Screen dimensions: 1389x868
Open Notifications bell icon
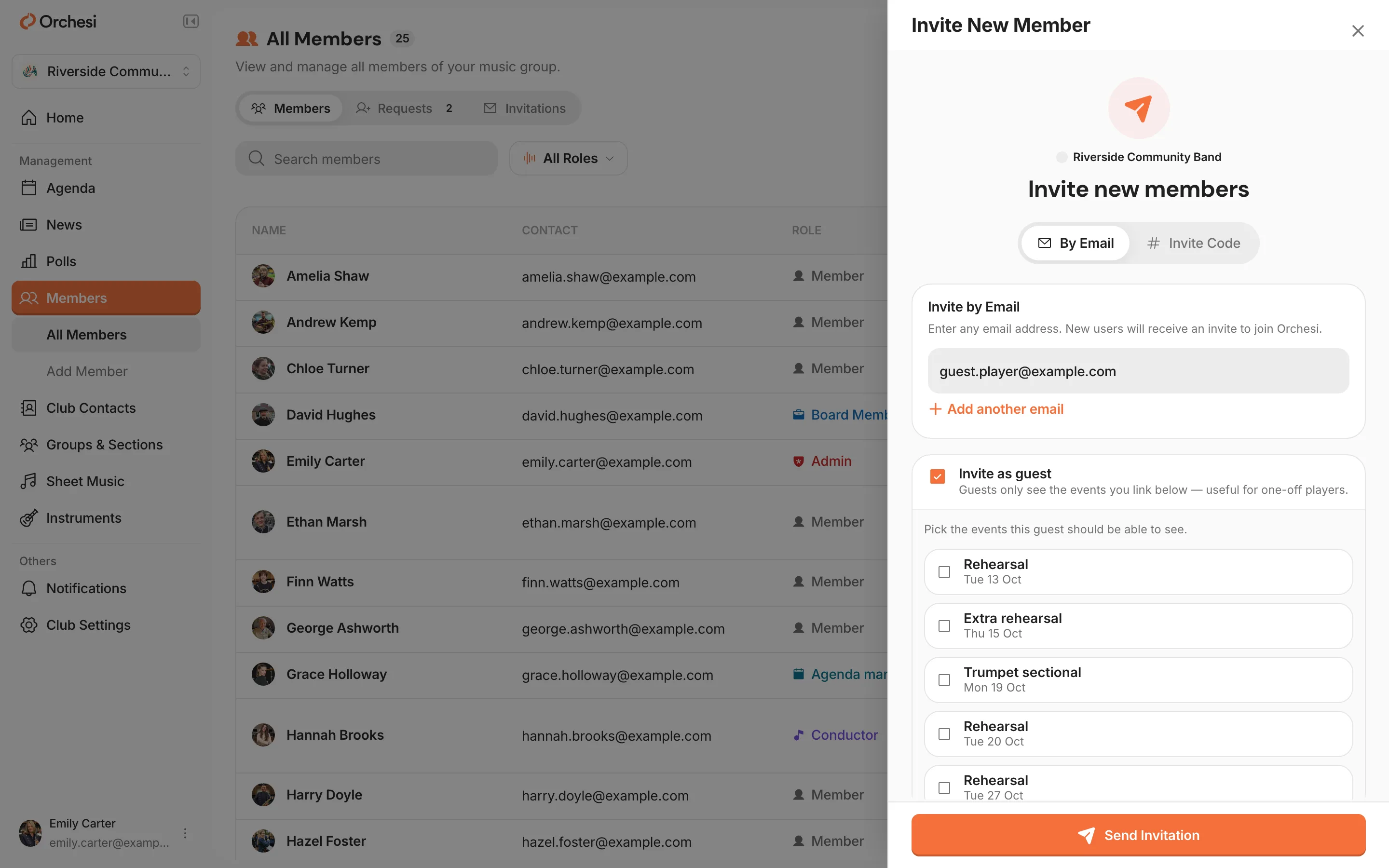29,588
